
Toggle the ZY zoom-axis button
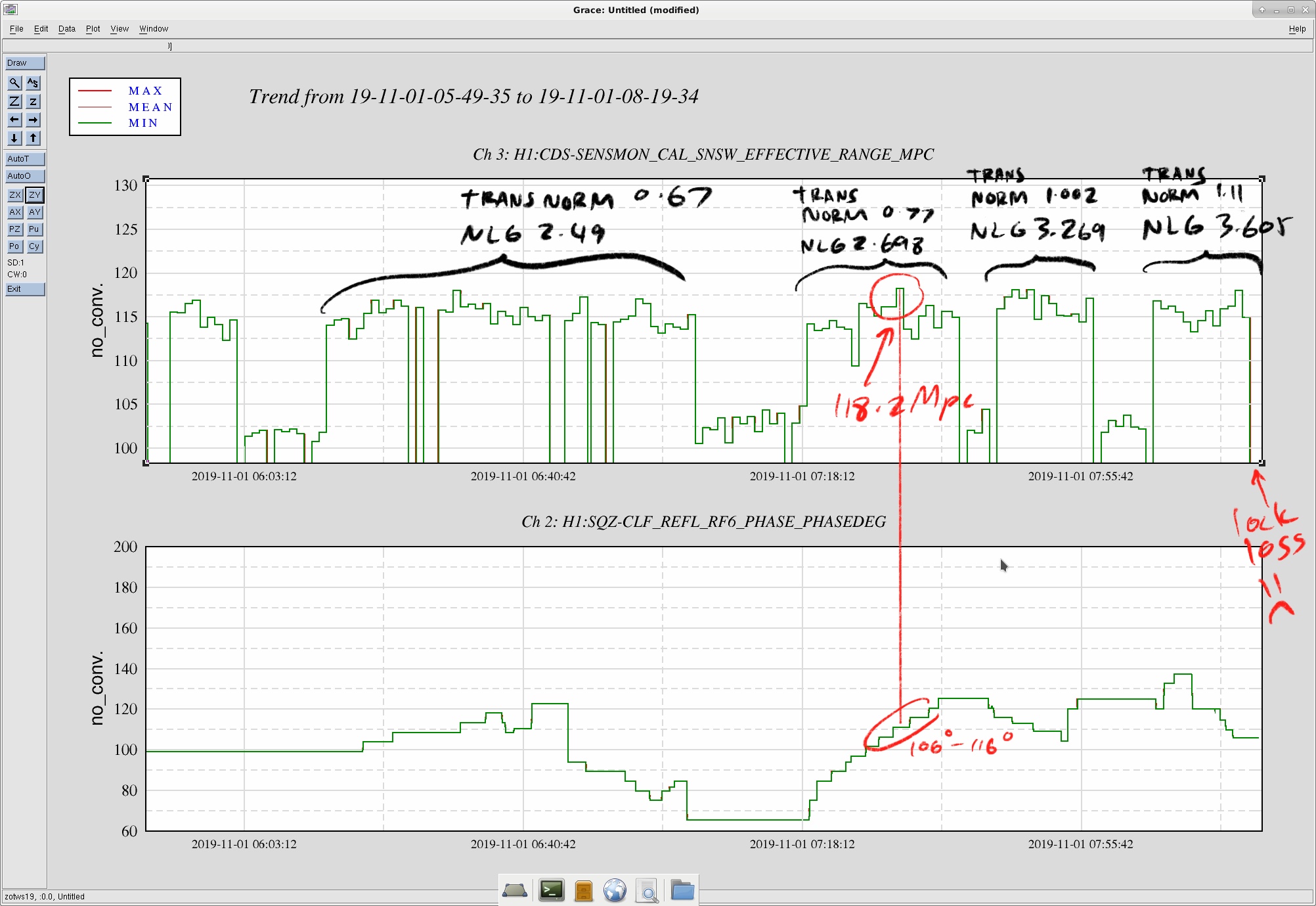[x=34, y=195]
